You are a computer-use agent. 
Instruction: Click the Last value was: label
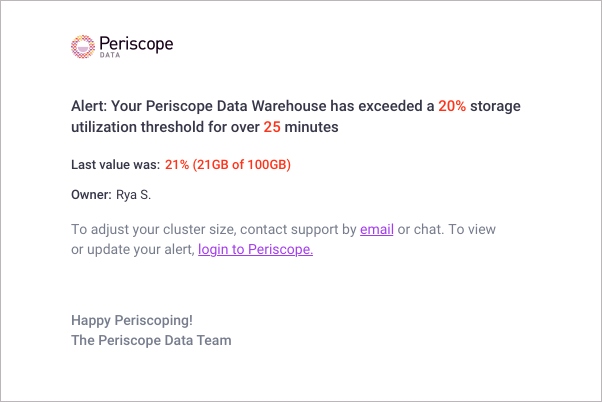(x=116, y=165)
